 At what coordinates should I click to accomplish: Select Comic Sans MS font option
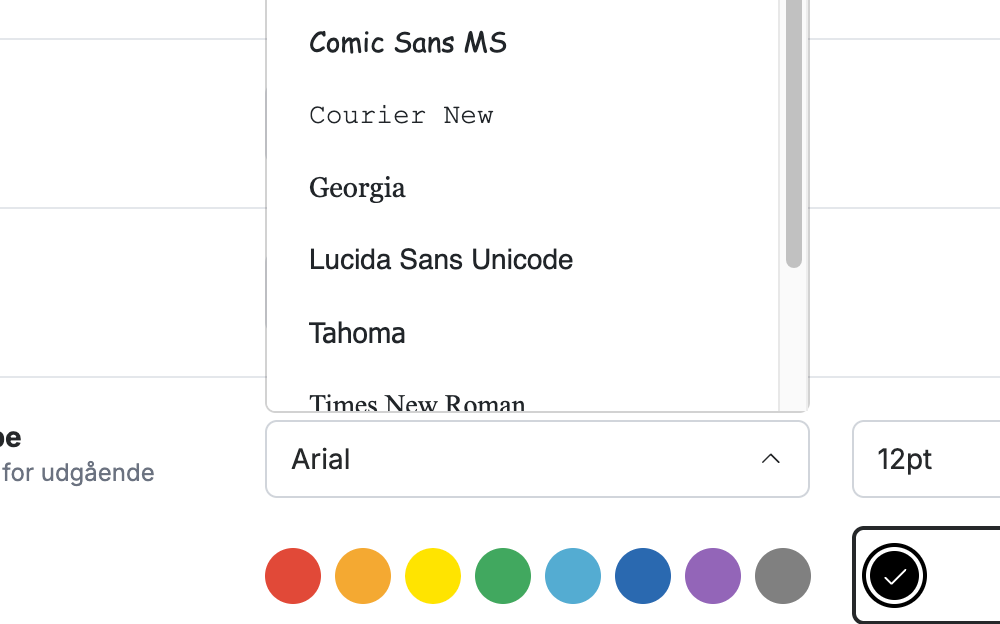tap(522, 43)
